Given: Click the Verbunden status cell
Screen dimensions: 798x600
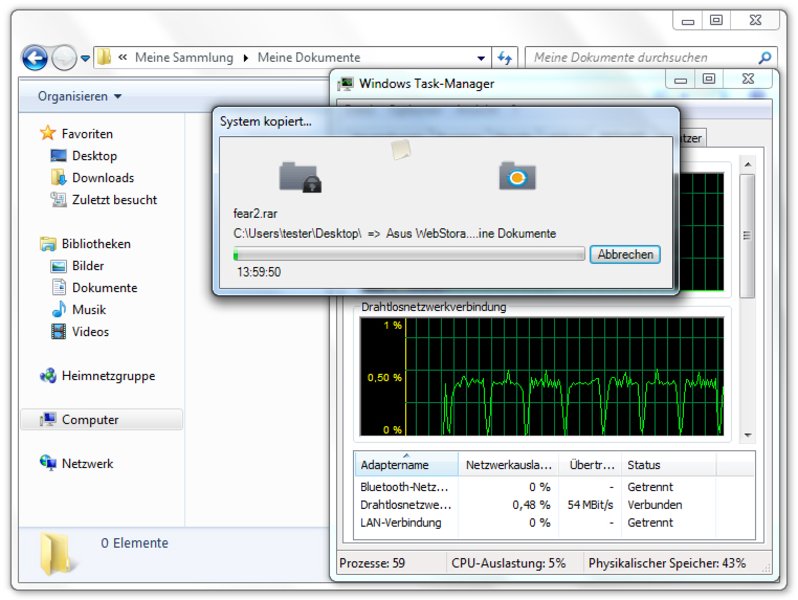Looking at the screenshot, I should (x=654, y=505).
